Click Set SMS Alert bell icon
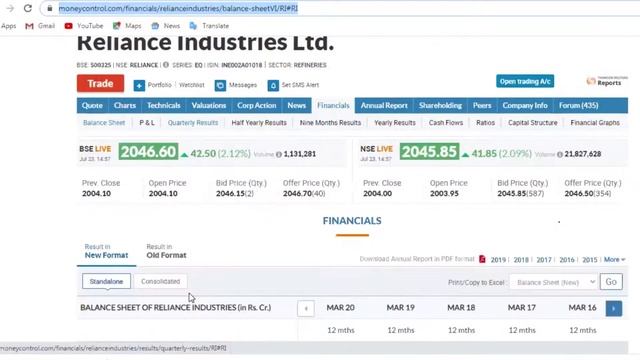This screenshot has height=360, width=640. pyautogui.click(x=273, y=85)
